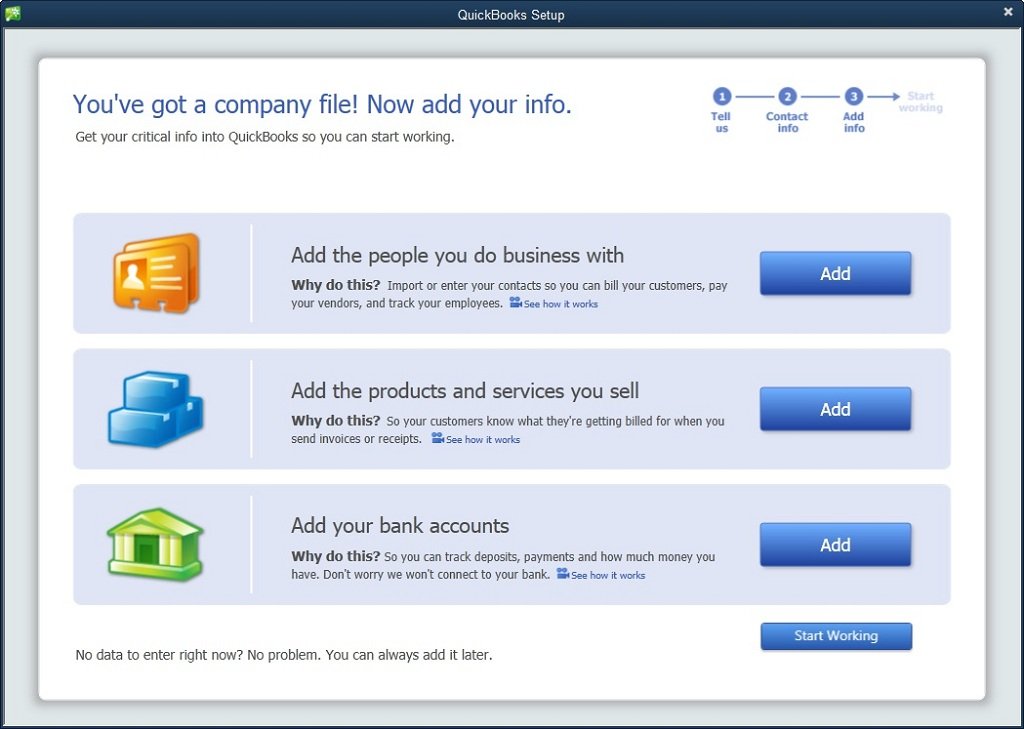Close the QuickBooks Setup window
This screenshot has height=729, width=1024.
[x=1007, y=12]
